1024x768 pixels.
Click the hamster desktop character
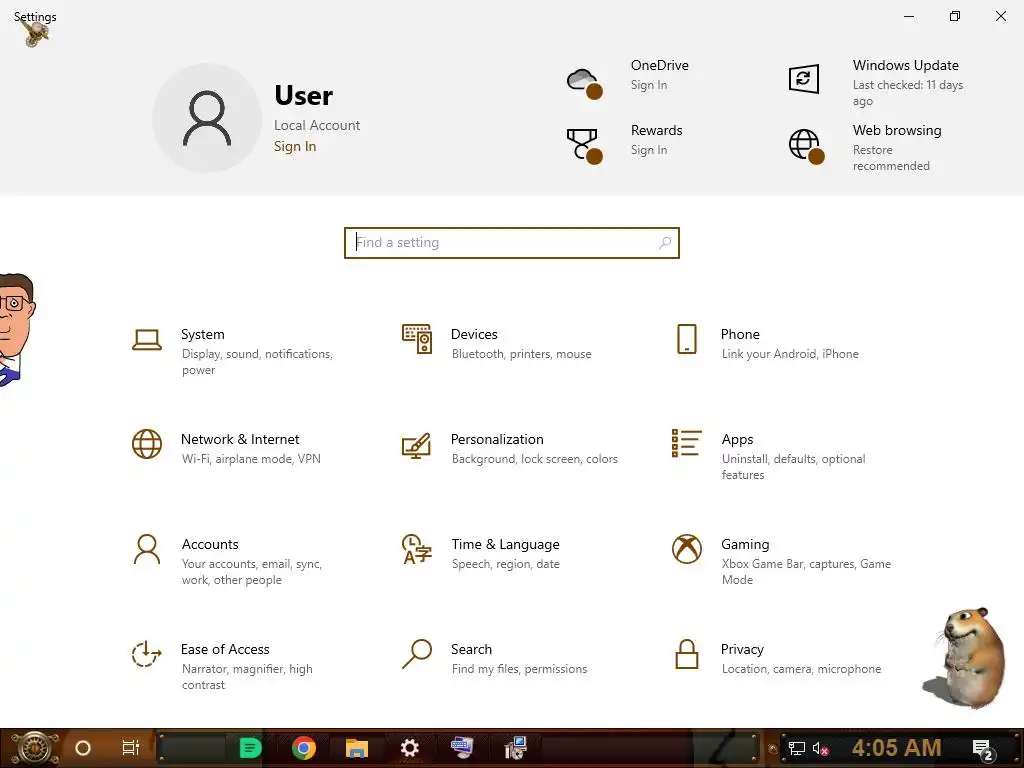pyautogui.click(x=965, y=658)
